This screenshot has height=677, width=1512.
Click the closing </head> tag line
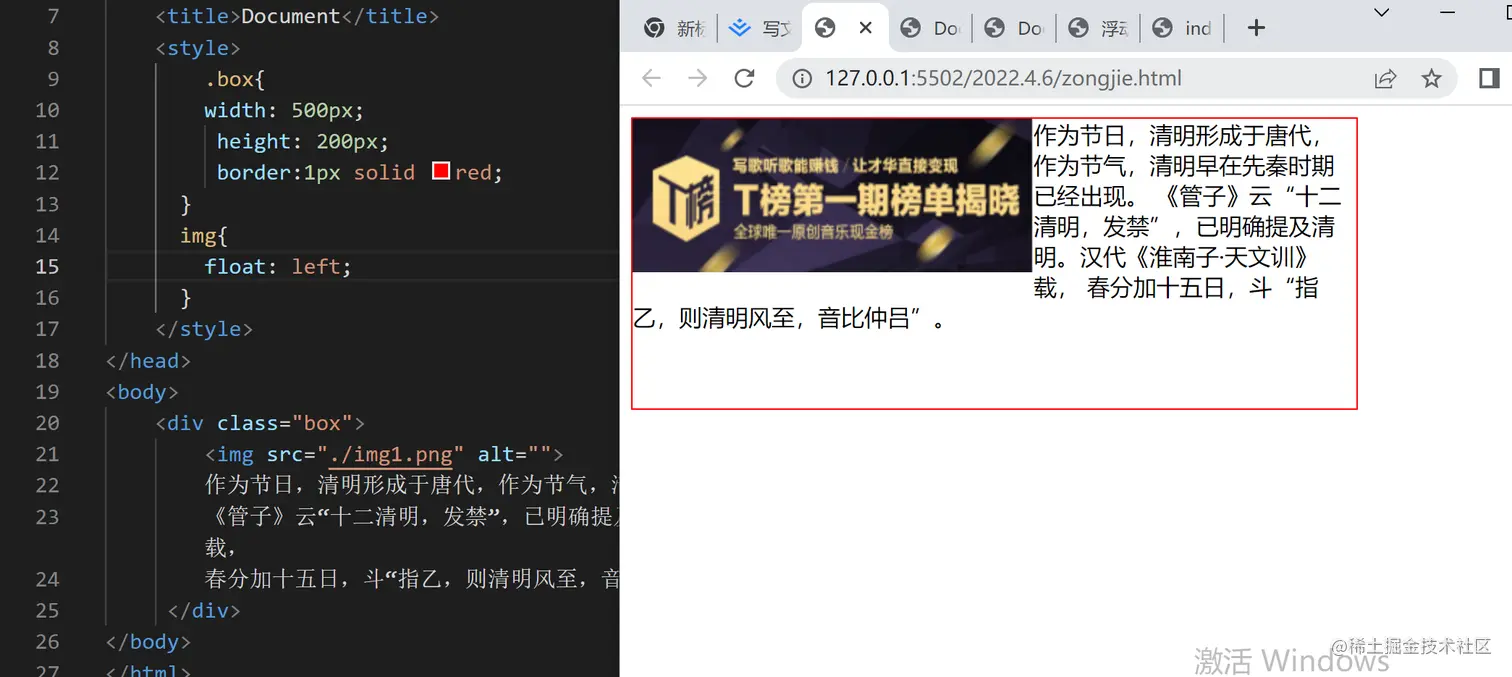(x=148, y=360)
